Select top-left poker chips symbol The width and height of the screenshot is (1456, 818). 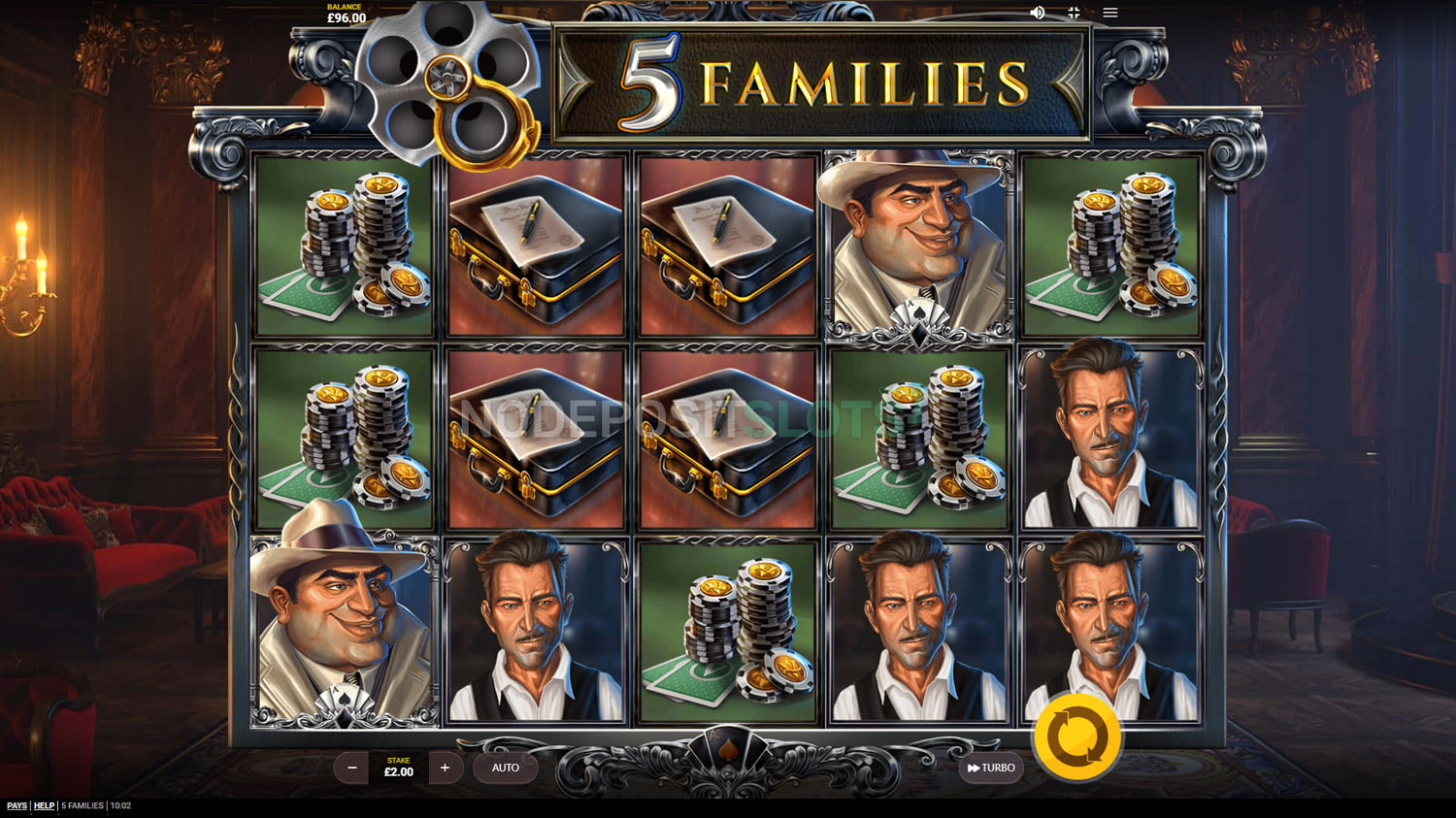345,245
